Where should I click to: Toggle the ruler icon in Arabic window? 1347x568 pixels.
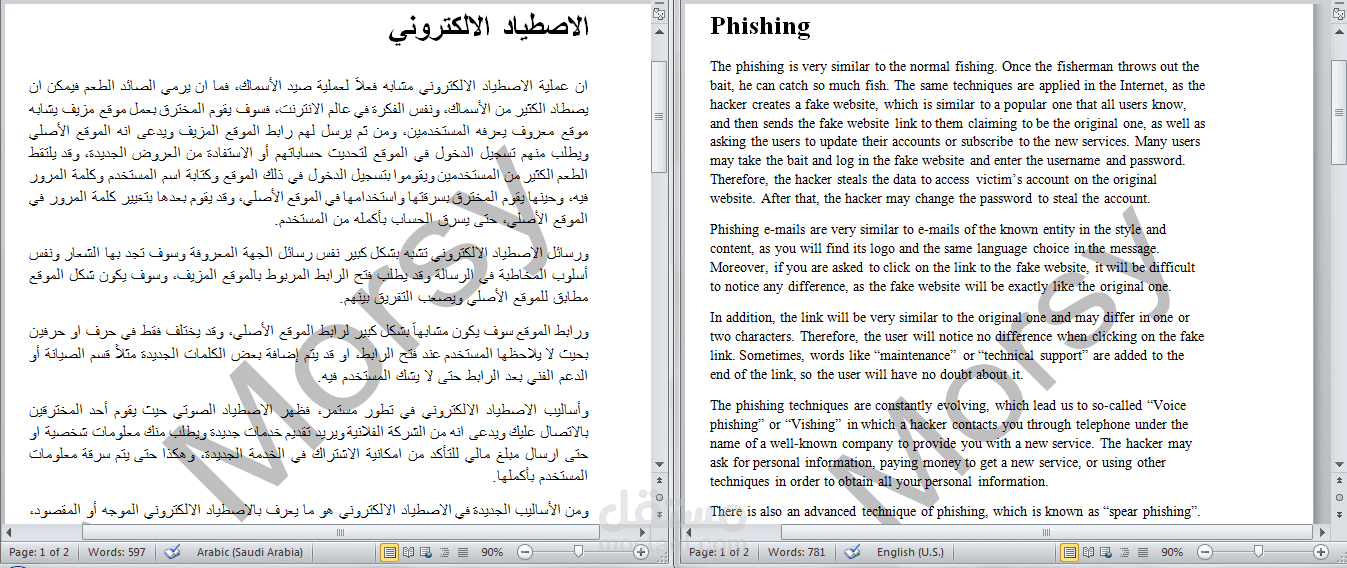pyautogui.click(x=659, y=14)
